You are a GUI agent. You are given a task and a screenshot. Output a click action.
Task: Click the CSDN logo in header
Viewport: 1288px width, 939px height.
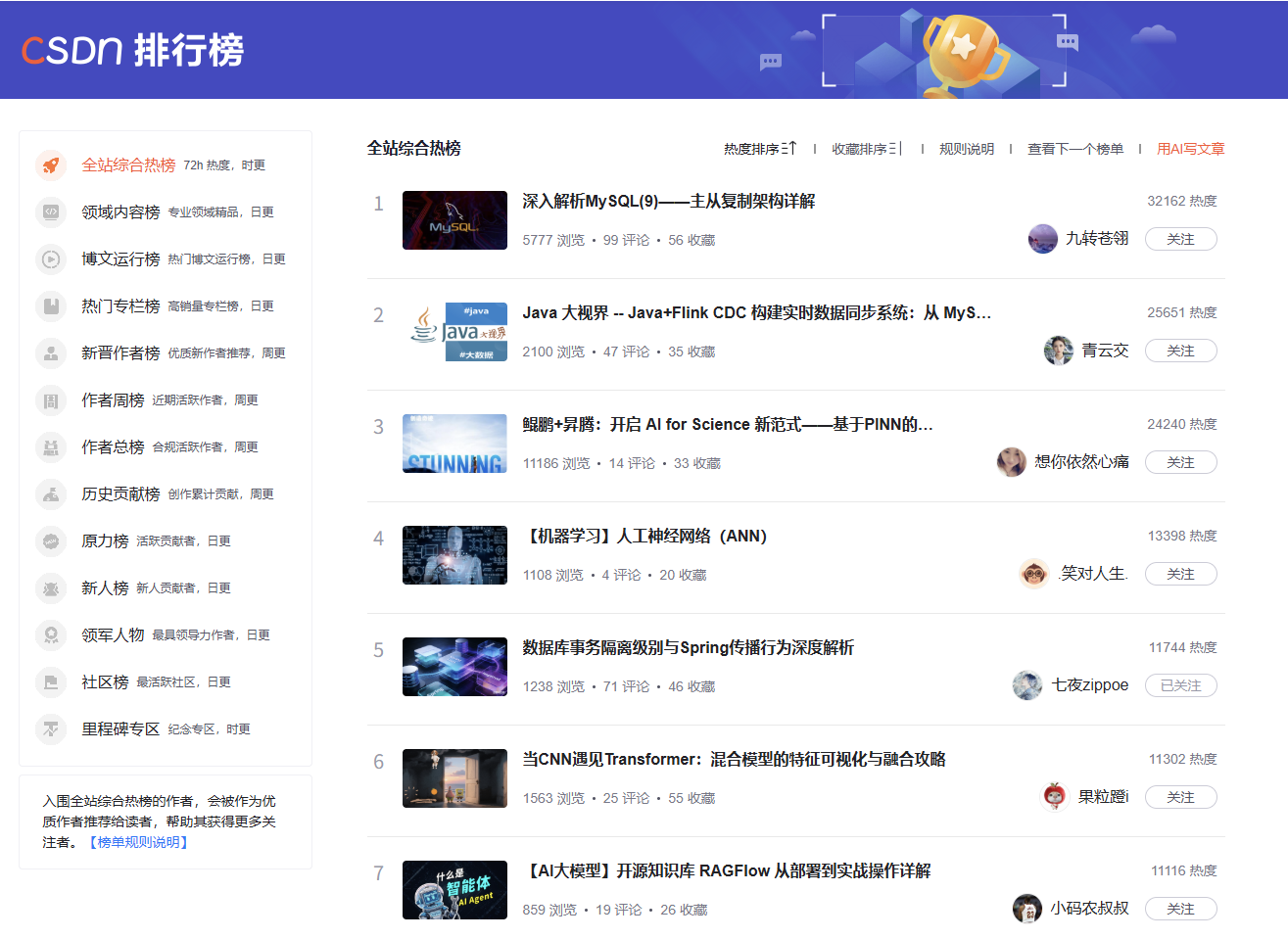click(72, 50)
